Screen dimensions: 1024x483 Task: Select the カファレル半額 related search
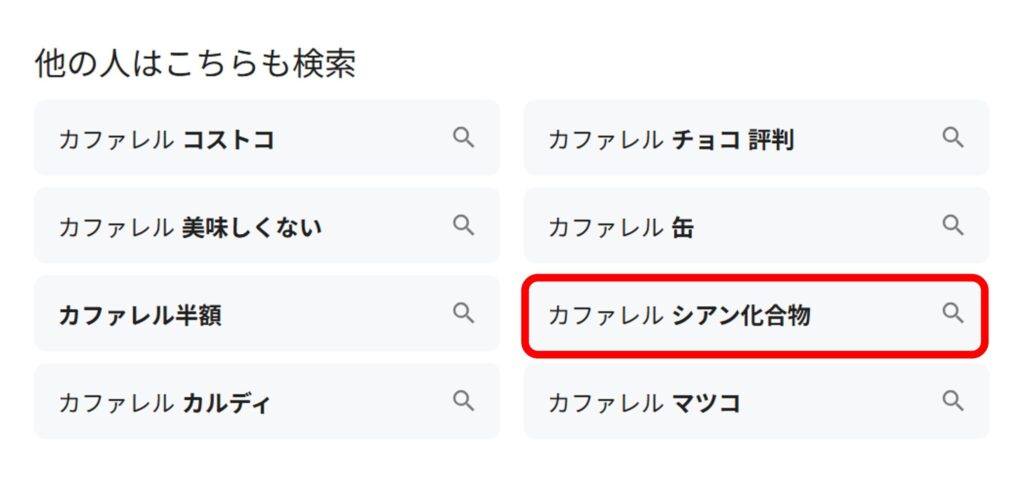(140, 315)
